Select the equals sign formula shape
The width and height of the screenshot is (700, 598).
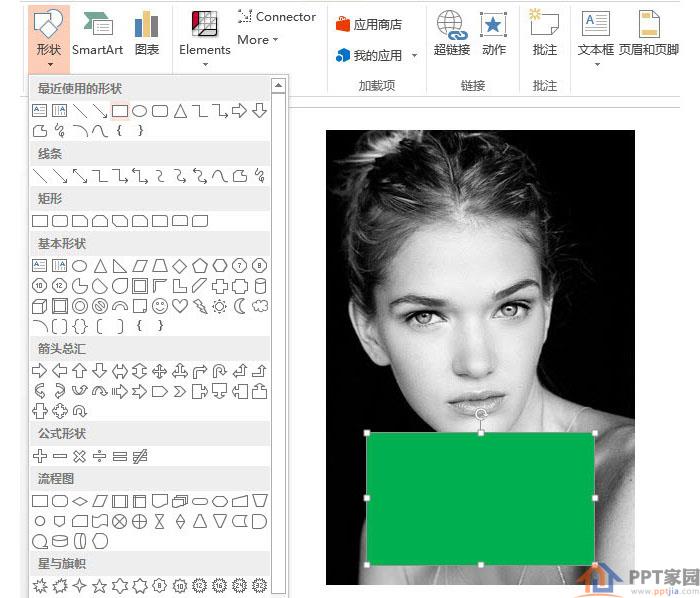(120, 456)
